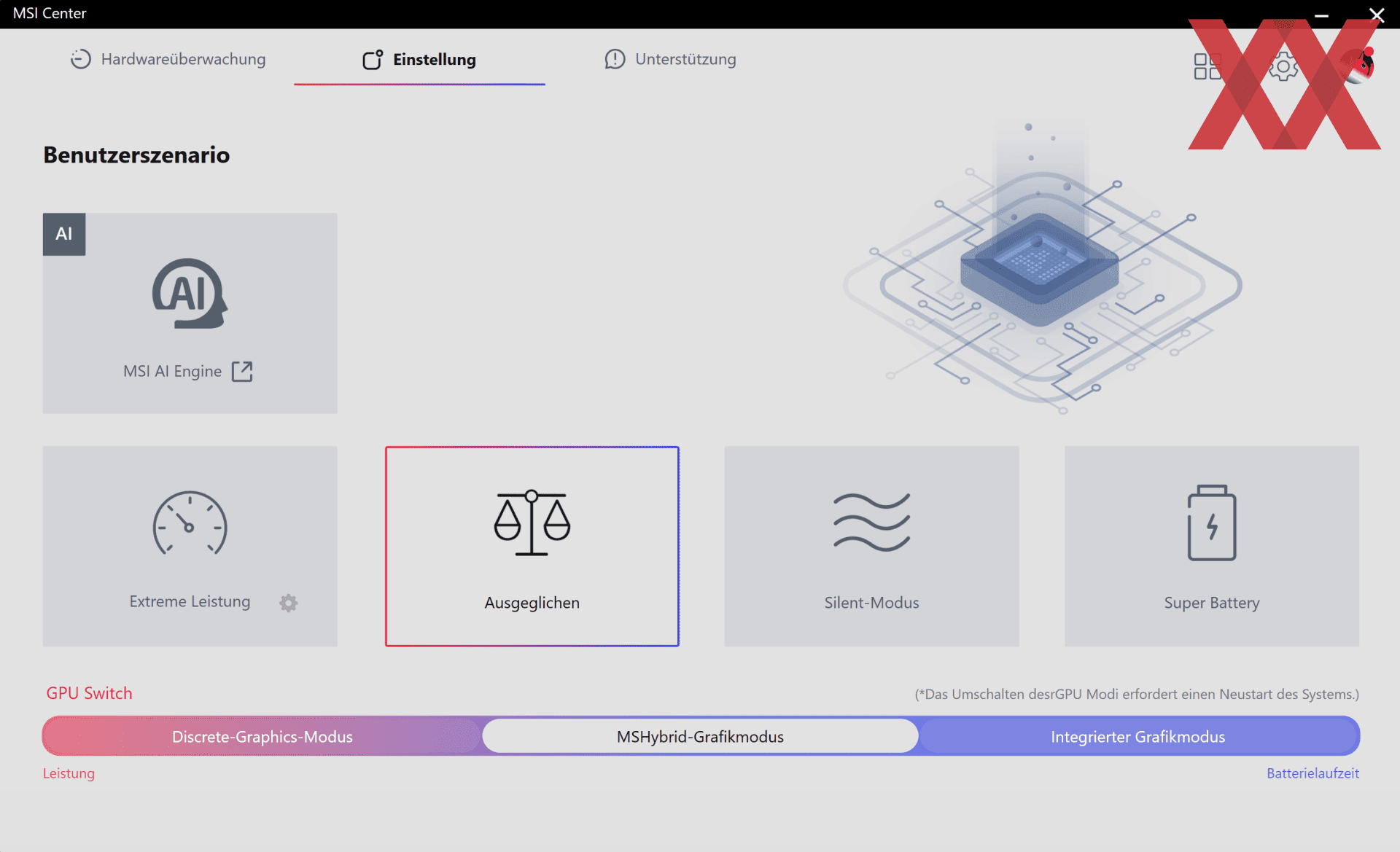
Task: Click the speedometer icon for Extreme Leistung
Action: [x=190, y=523]
